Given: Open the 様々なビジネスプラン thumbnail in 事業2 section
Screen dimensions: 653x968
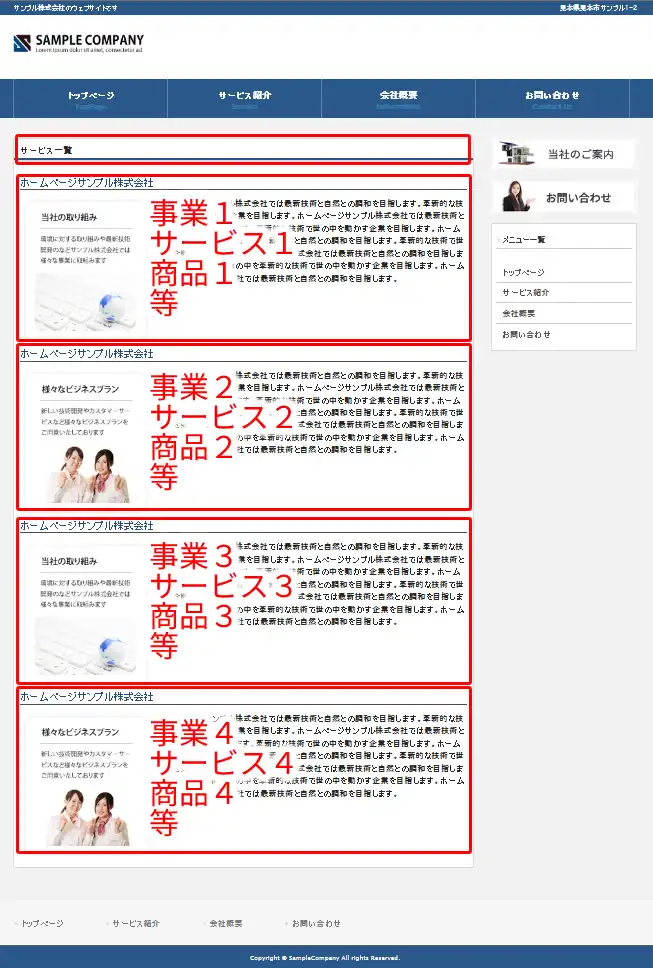Looking at the screenshot, I should (85, 435).
